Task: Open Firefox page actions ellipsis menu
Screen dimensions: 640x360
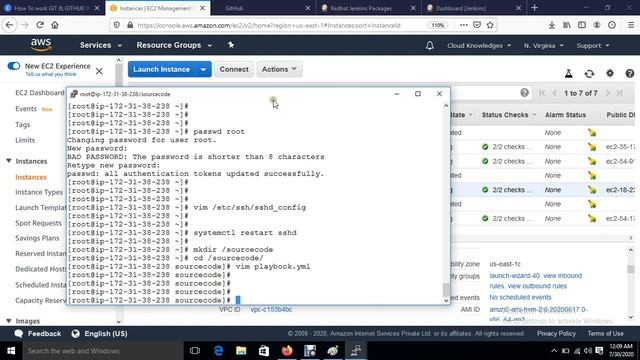Action: [463, 25]
